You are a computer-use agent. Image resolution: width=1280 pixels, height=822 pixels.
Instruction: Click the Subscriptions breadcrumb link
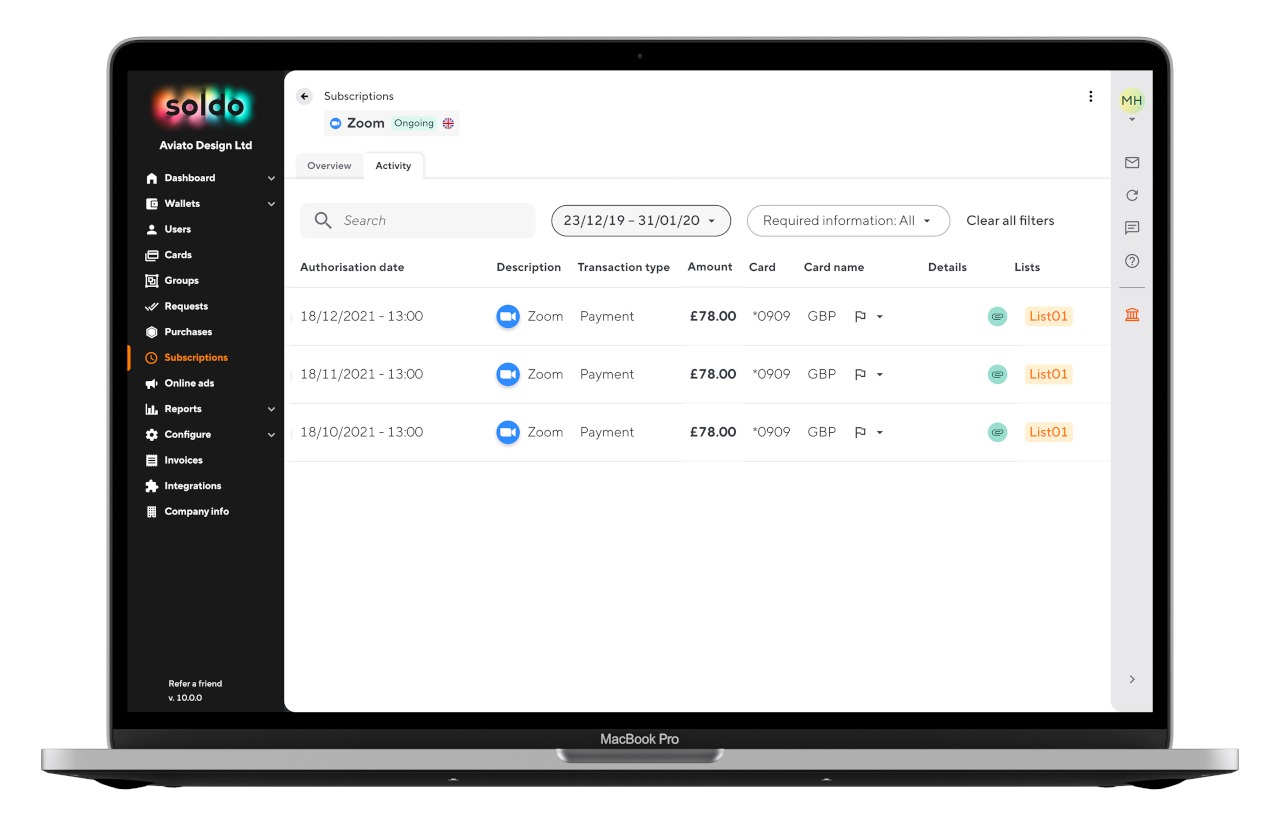(359, 96)
